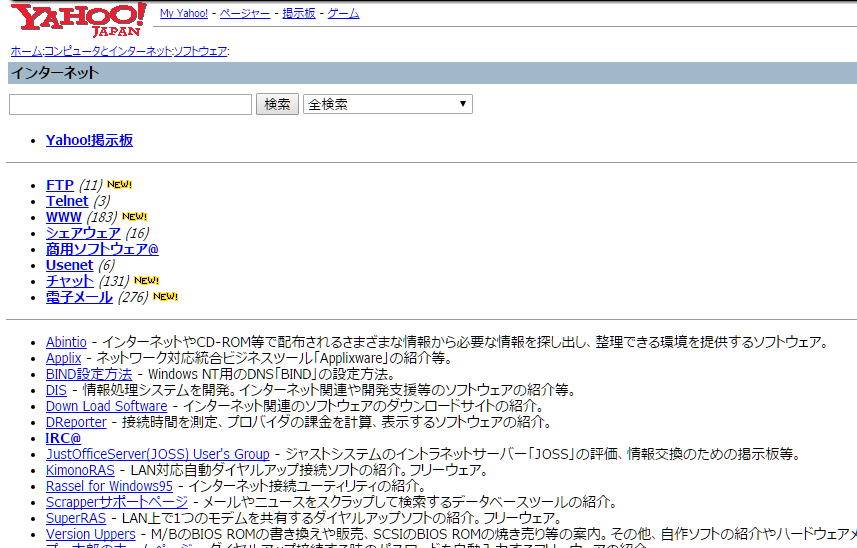Open the Applix site link
857x548 pixels.
[x=63, y=358]
